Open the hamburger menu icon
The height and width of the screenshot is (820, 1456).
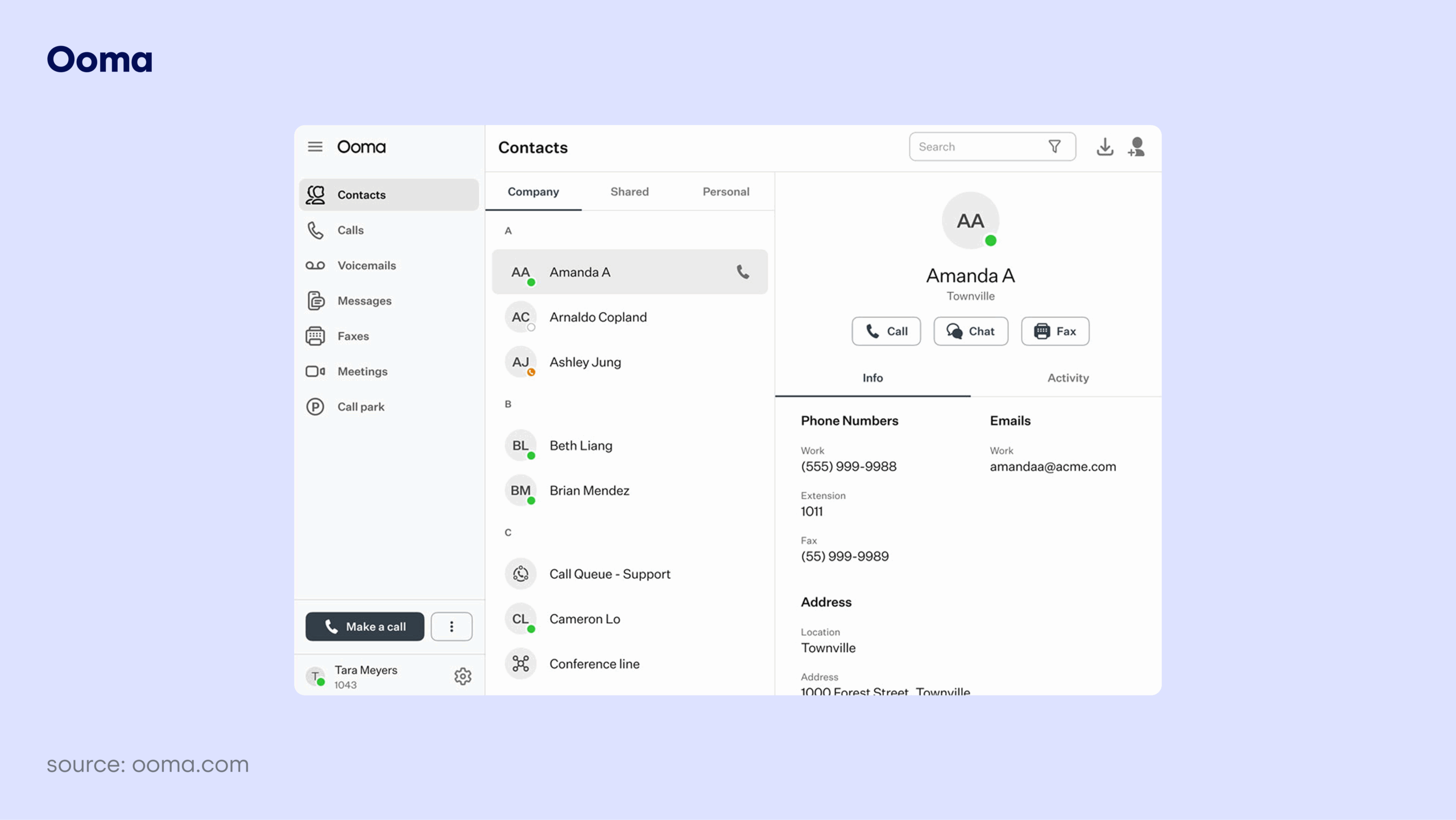point(315,147)
